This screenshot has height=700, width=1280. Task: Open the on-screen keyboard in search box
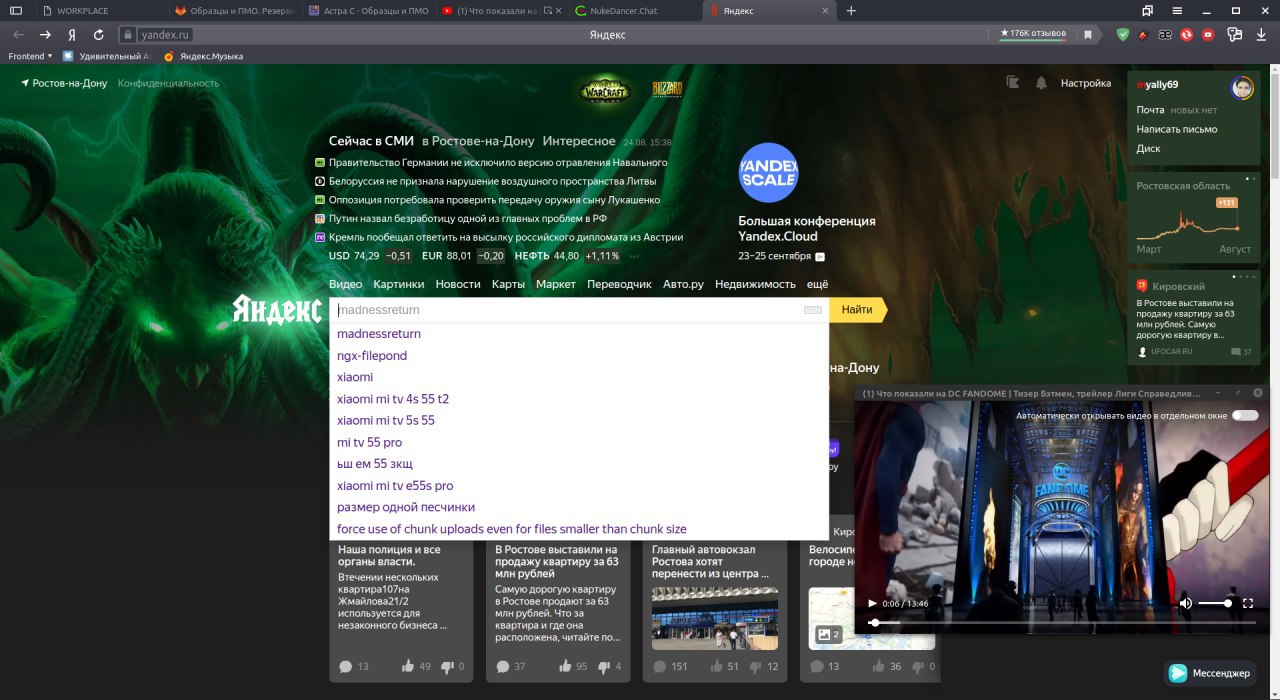(x=813, y=310)
